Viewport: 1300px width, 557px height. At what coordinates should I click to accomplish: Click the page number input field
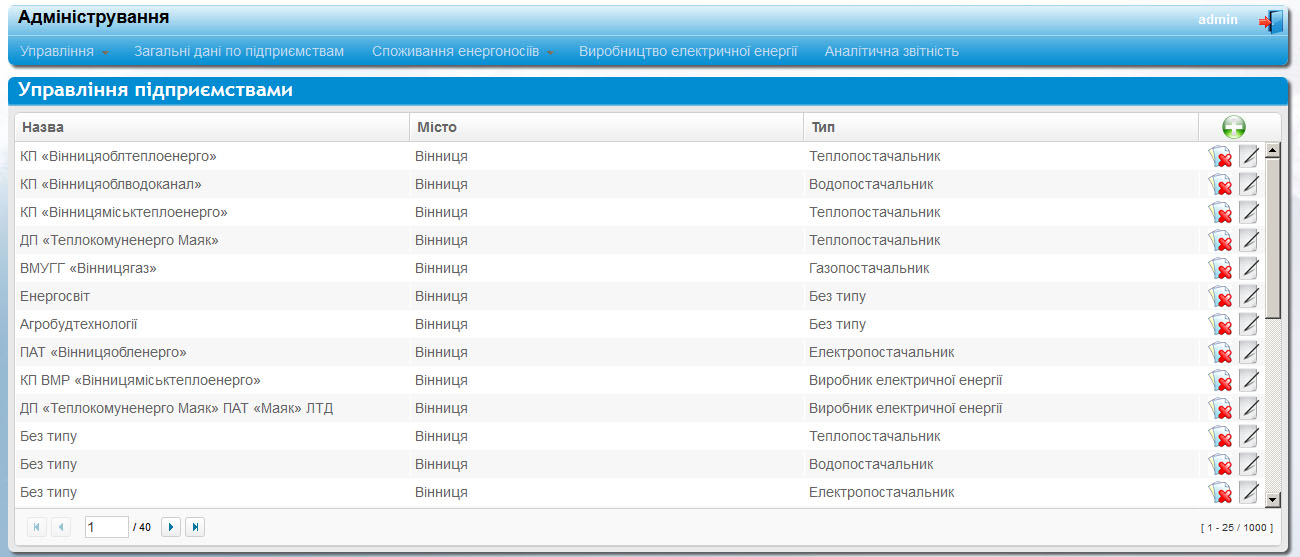point(107,527)
